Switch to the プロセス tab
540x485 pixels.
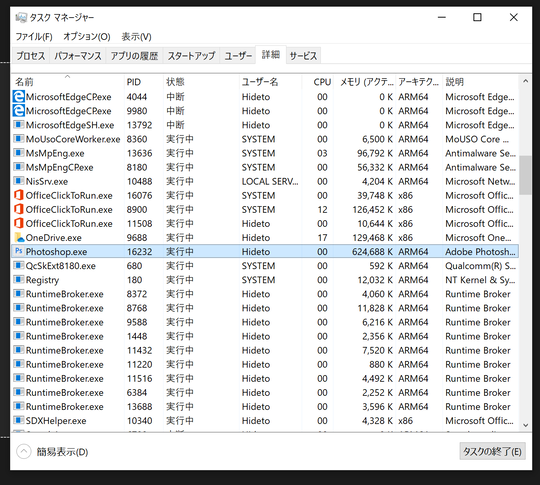pos(31,56)
